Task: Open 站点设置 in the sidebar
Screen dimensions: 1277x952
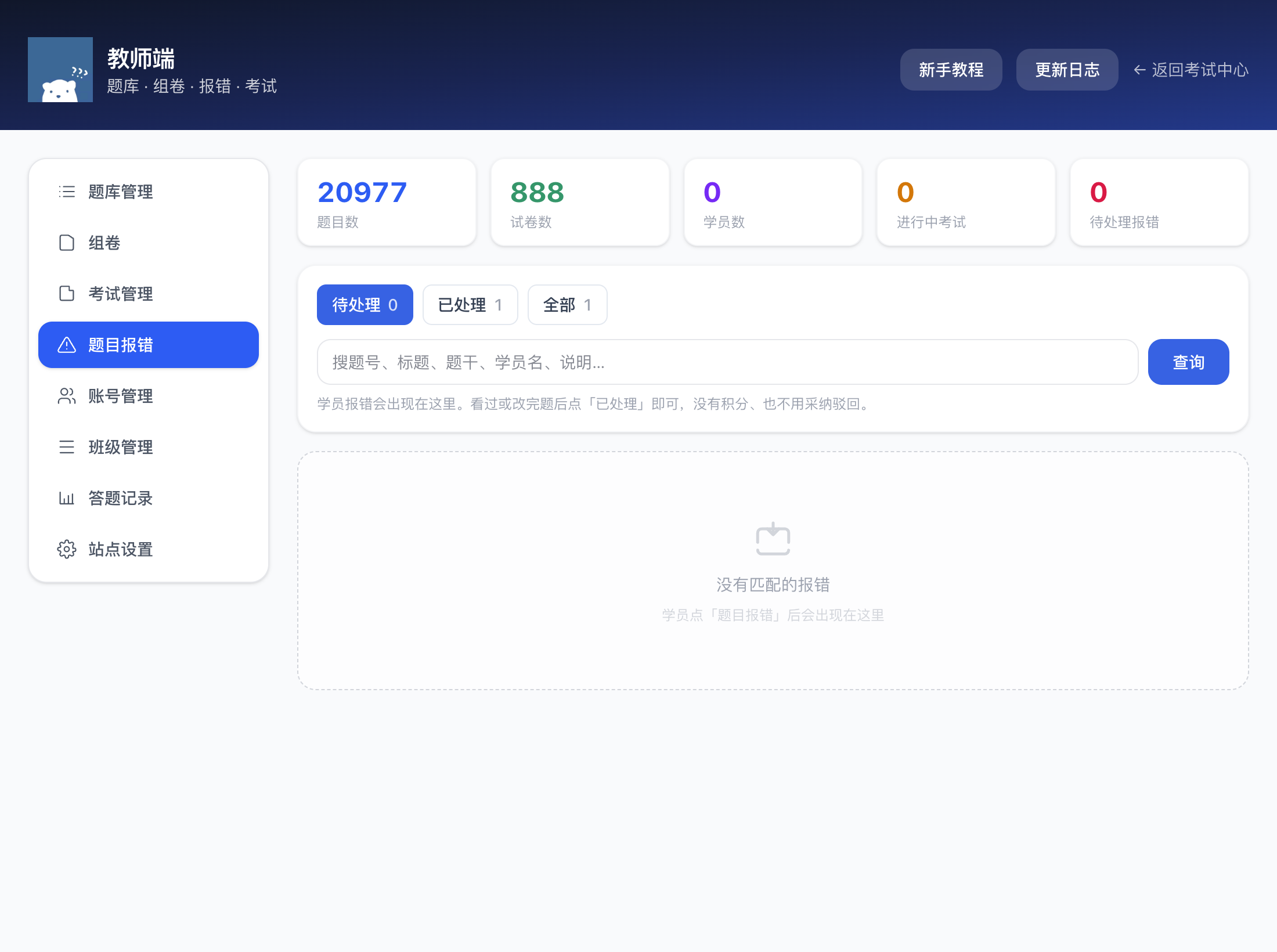Action: [149, 549]
